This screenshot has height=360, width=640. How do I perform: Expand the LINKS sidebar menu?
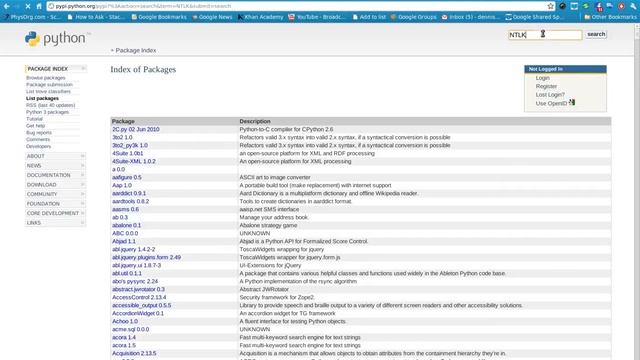point(56,222)
